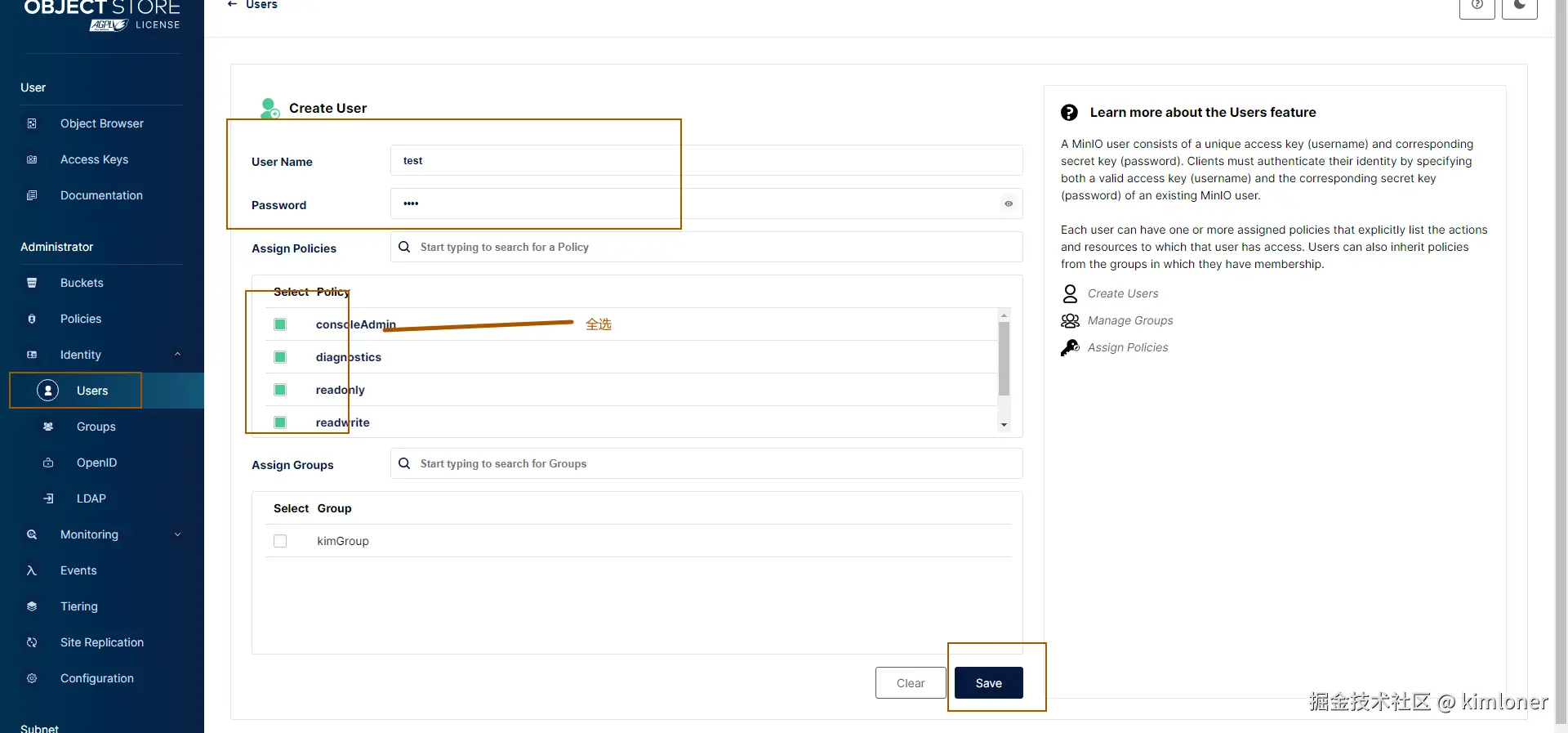Open the LDAP menu item
This screenshot has width=1568, height=733.
pos(91,498)
